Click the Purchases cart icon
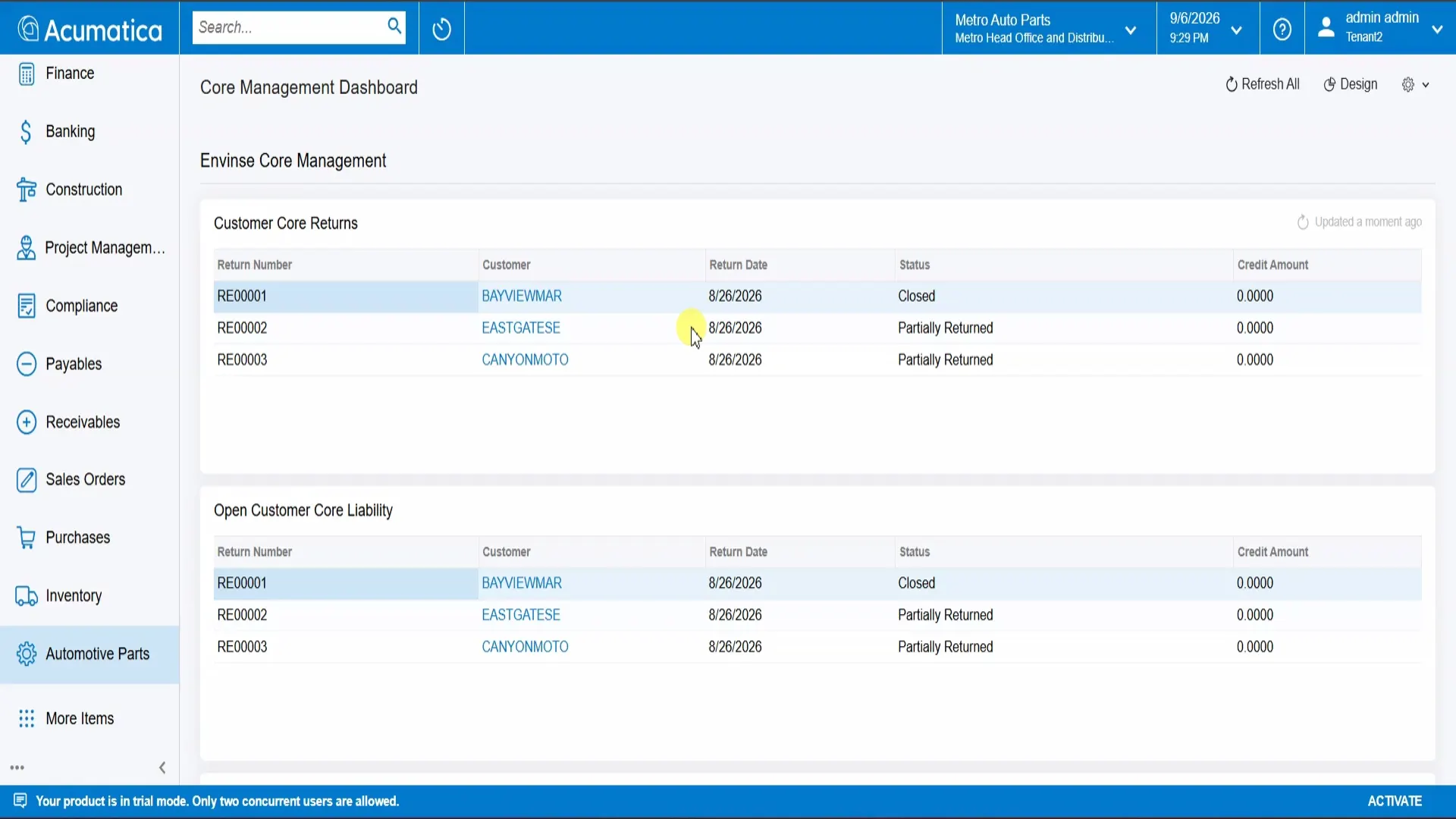1456x819 pixels. pos(27,538)
